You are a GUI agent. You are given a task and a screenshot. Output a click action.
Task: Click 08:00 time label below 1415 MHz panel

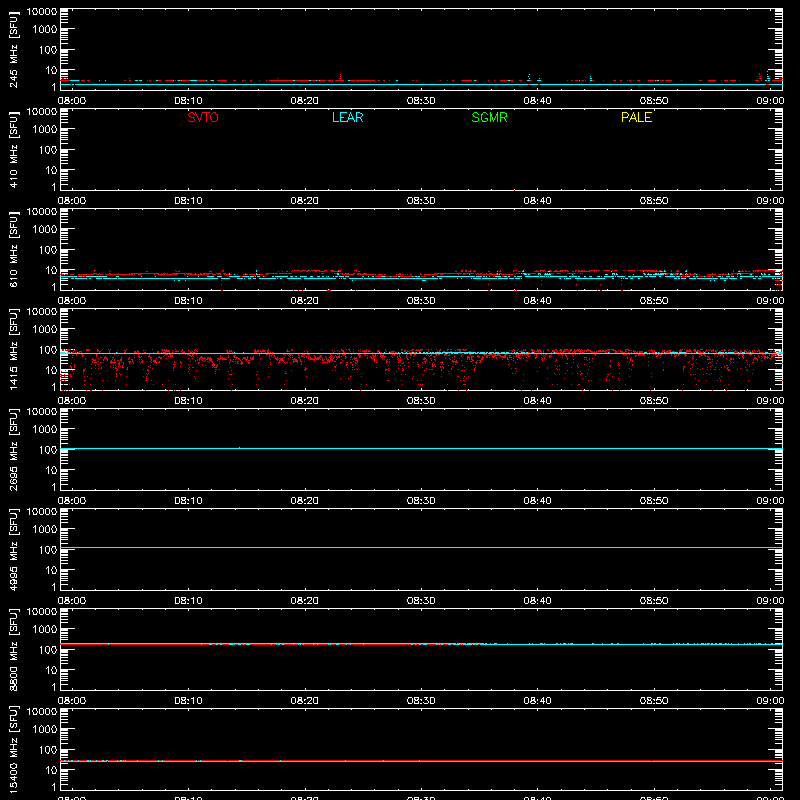72,401
